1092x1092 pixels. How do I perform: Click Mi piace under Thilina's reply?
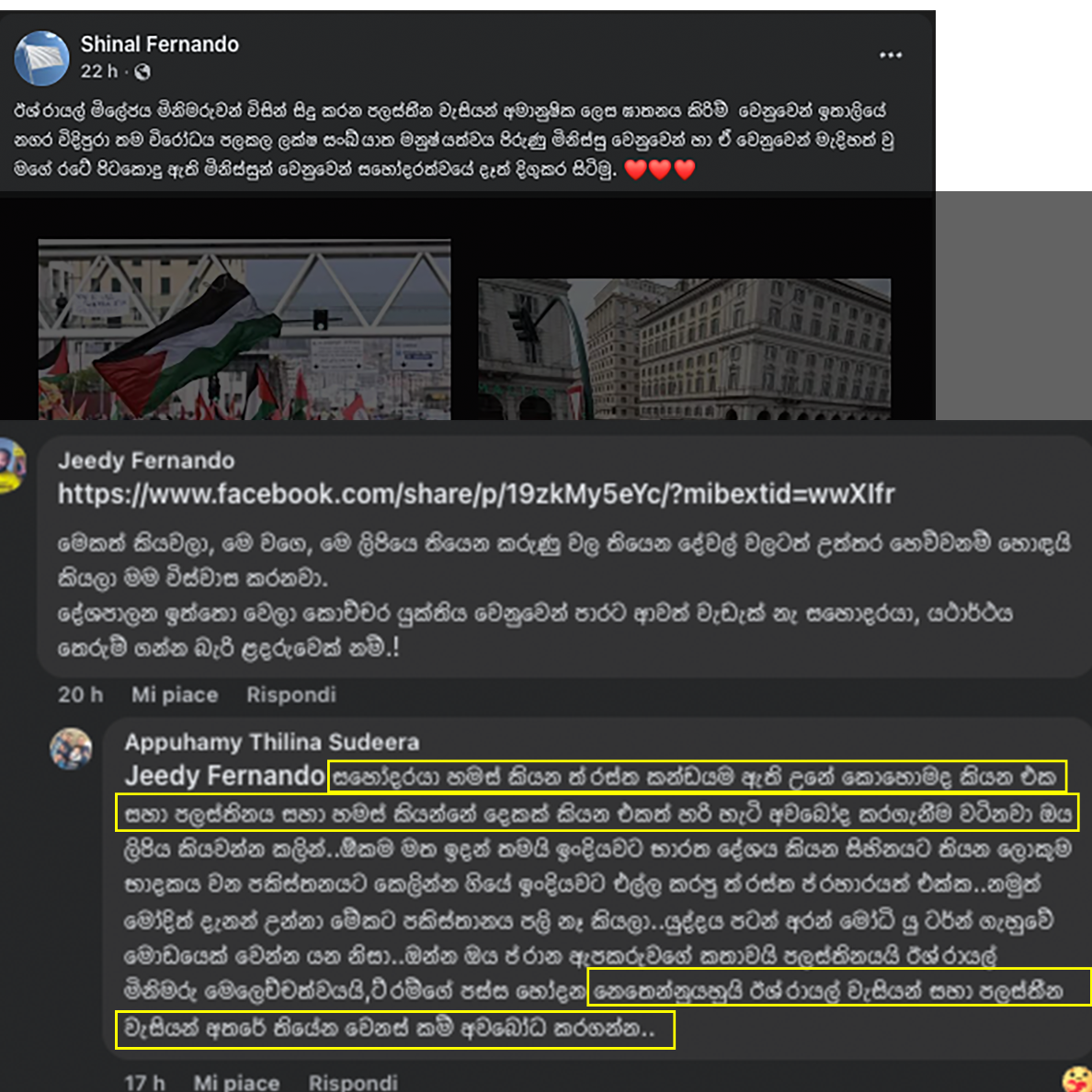[x=237, y=1082]
